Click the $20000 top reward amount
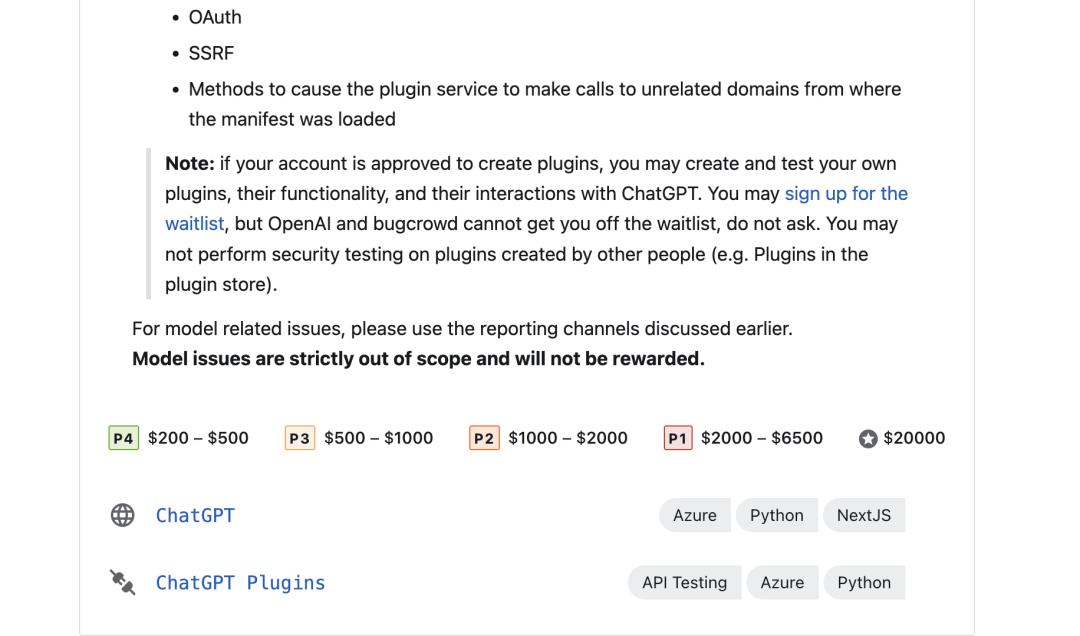Screen dimensions: 1080x636 [x=913, y=438]
